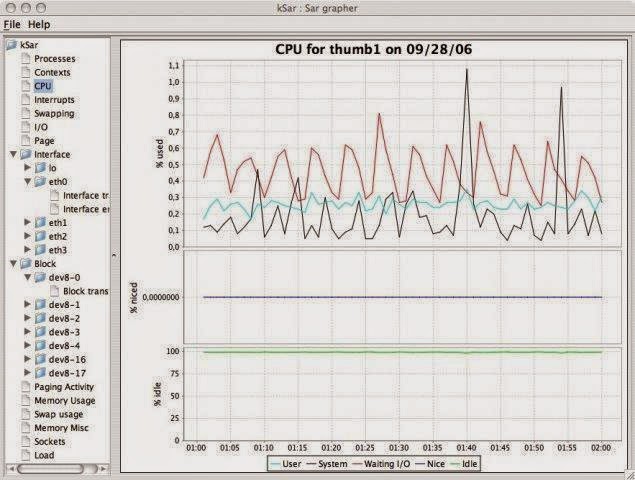The width and height of the screenshot is (635, 480).
Task: Select the Interrupts page icon
Action: (26, 100)
